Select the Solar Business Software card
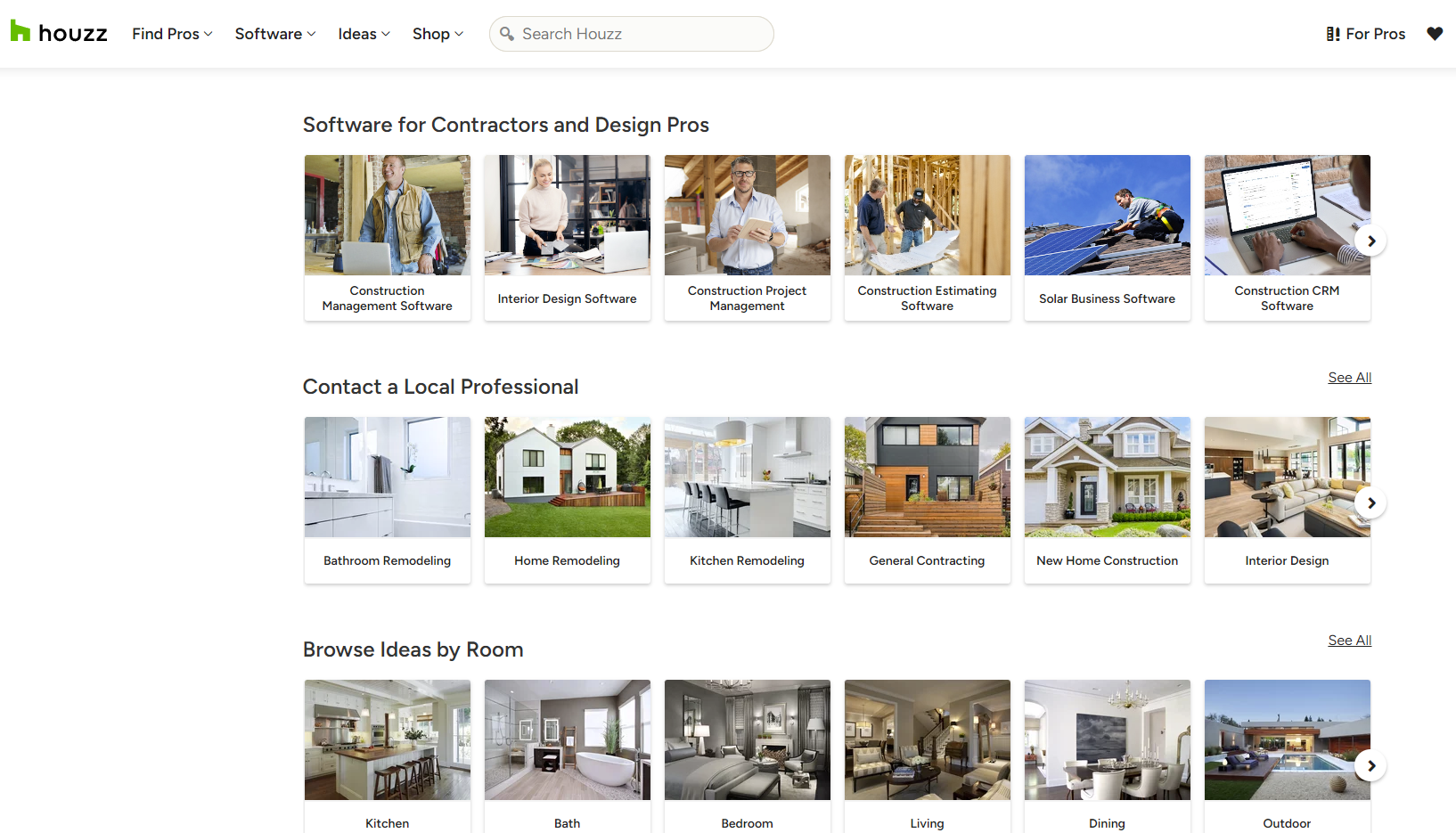Screen dimensions: 1456x833 click(x=1107, y=238)
